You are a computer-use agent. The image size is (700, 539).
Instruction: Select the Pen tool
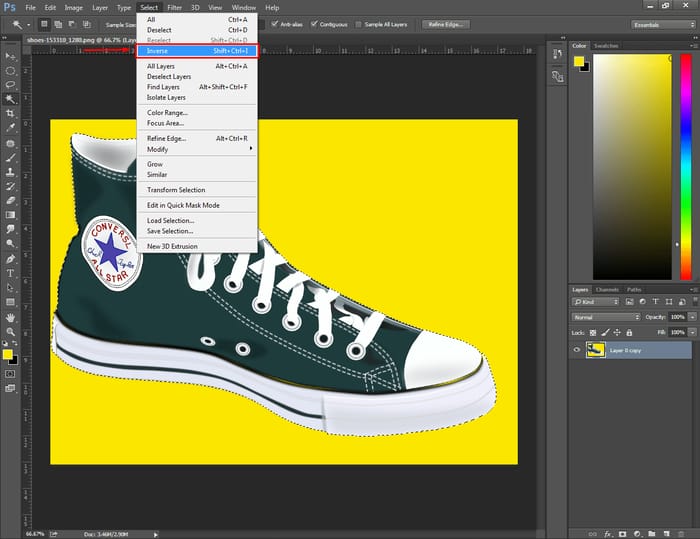[x=10, y=259]
